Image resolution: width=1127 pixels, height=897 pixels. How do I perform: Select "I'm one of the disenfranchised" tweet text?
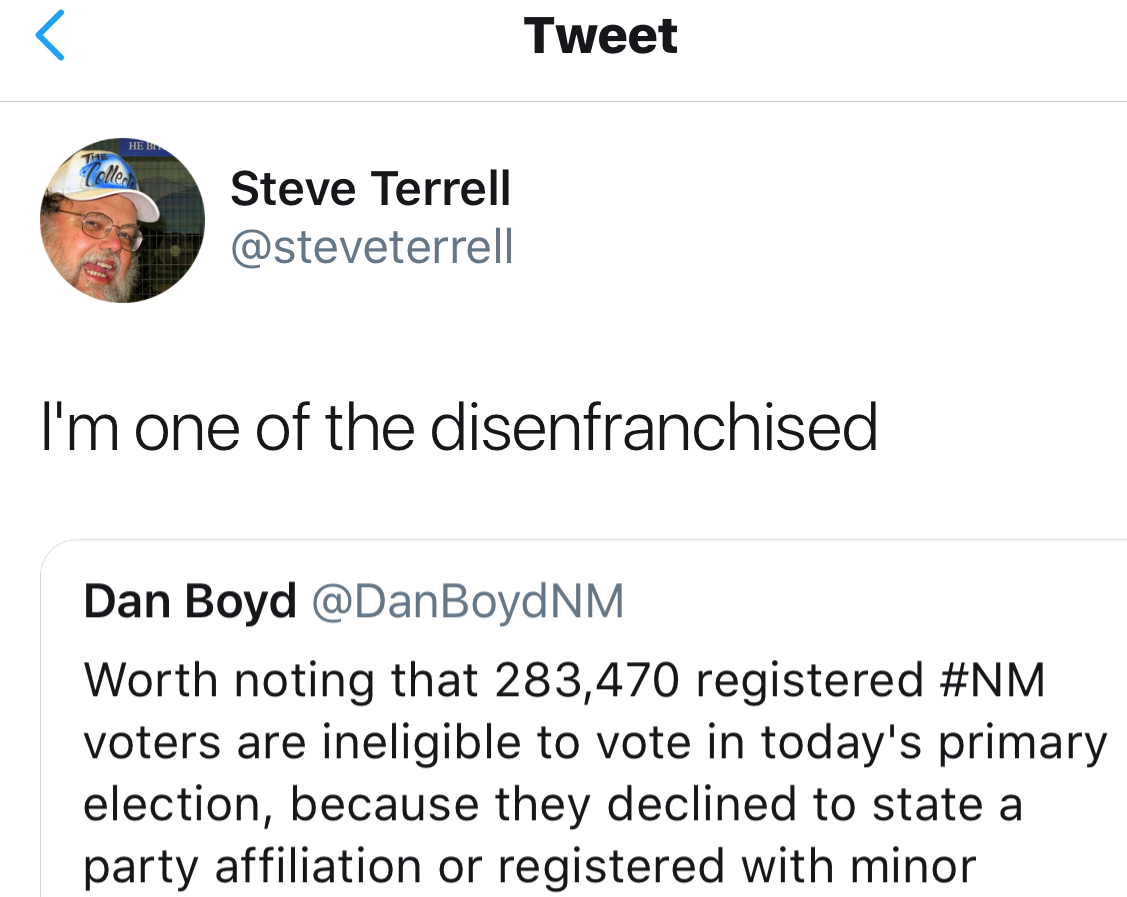point(459,427)
